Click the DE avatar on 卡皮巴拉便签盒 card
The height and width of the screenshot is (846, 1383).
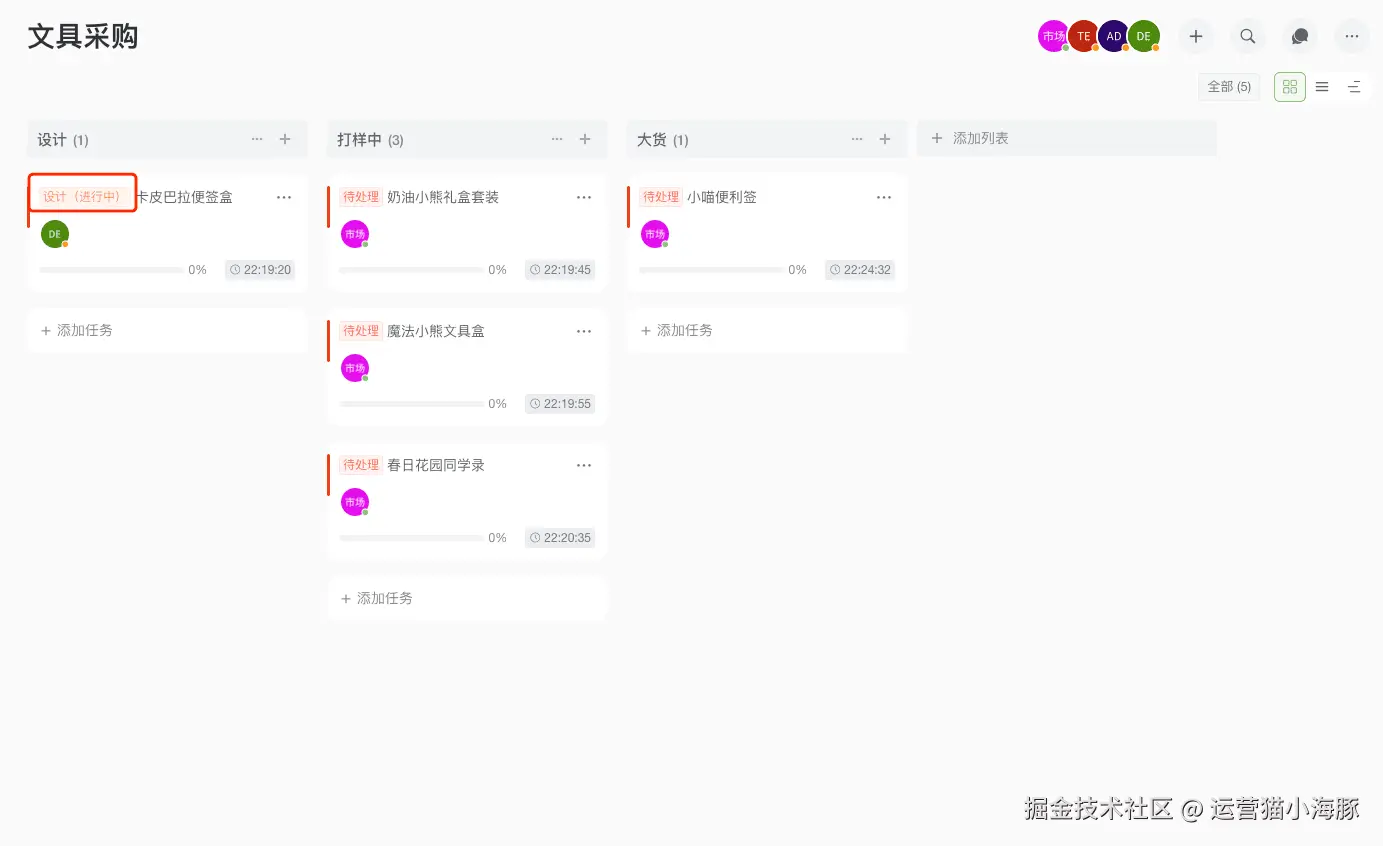[54, 233]
